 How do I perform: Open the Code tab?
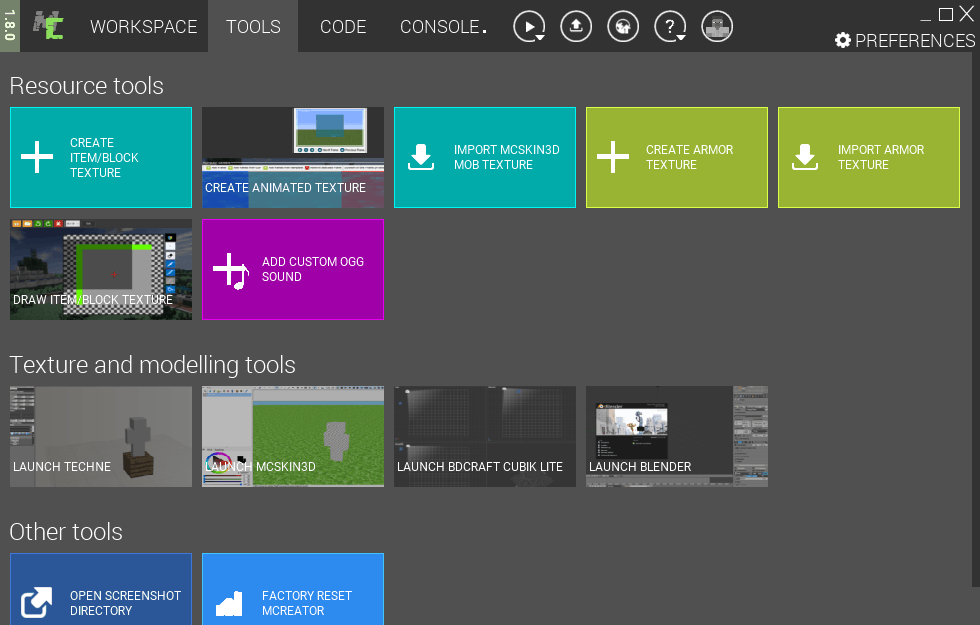[343, 27]
